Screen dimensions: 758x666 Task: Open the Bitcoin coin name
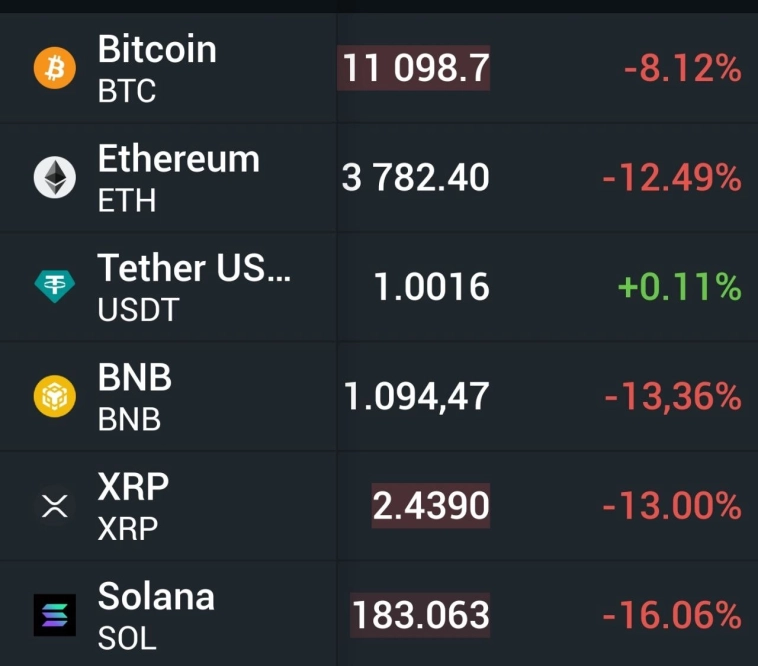pos(157,49)
